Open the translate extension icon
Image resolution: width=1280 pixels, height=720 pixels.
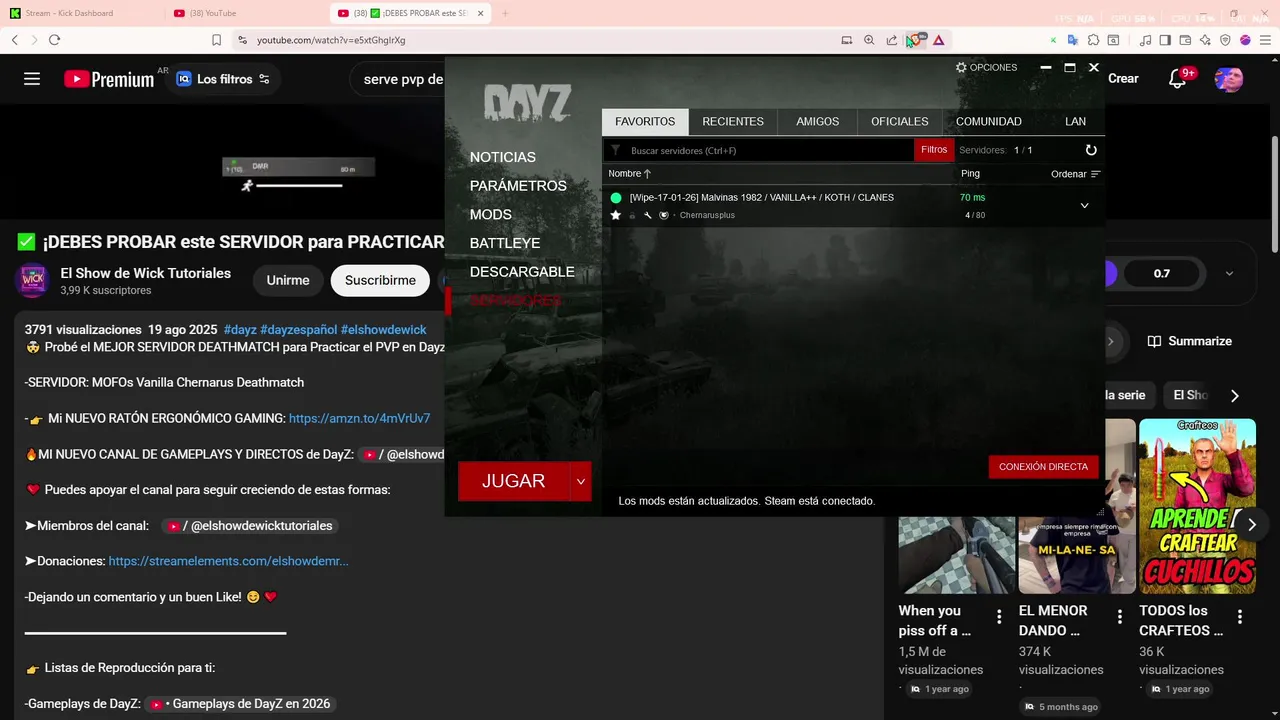point(1073,40)
